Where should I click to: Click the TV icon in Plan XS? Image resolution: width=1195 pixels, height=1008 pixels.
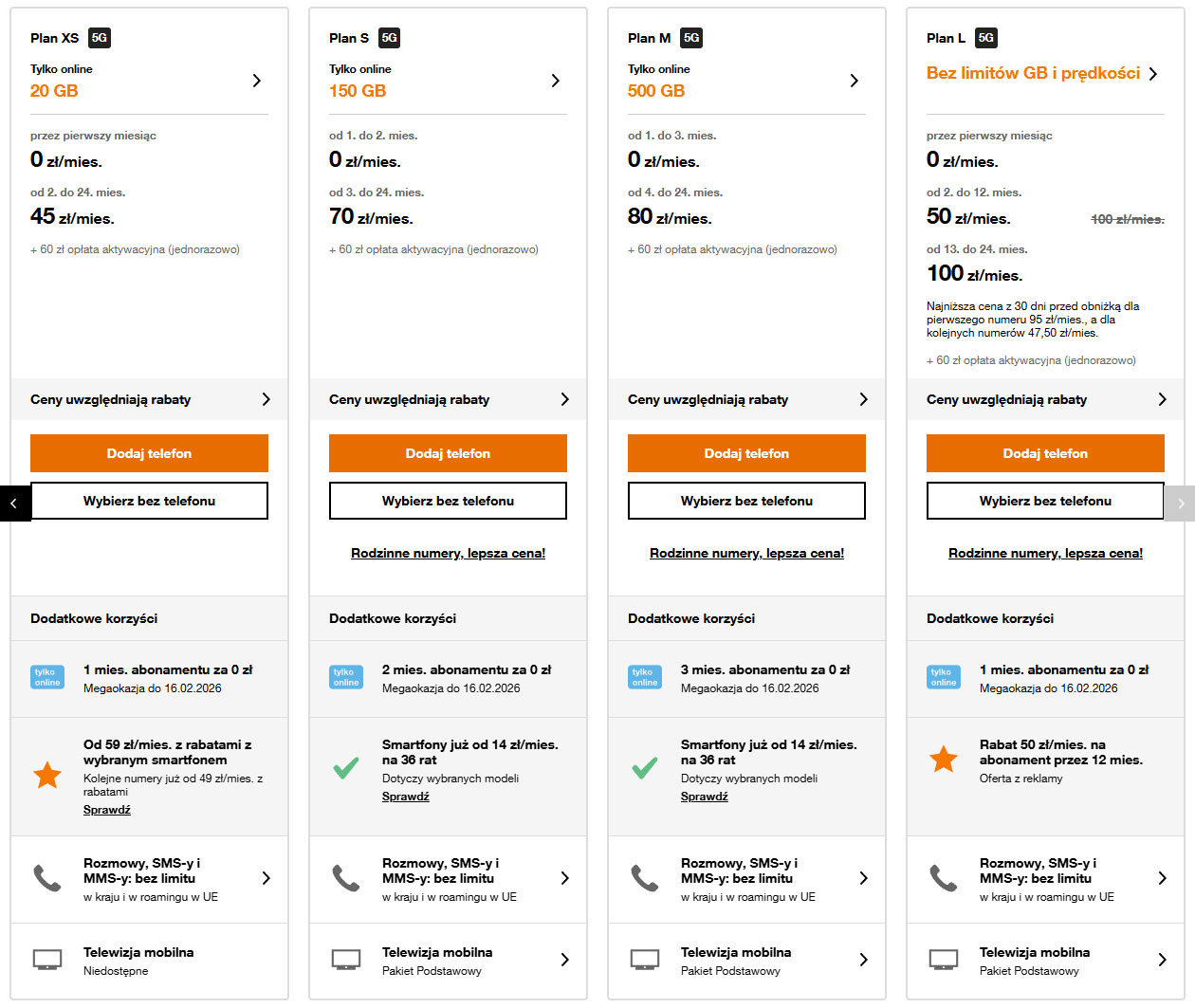[47, 960]
